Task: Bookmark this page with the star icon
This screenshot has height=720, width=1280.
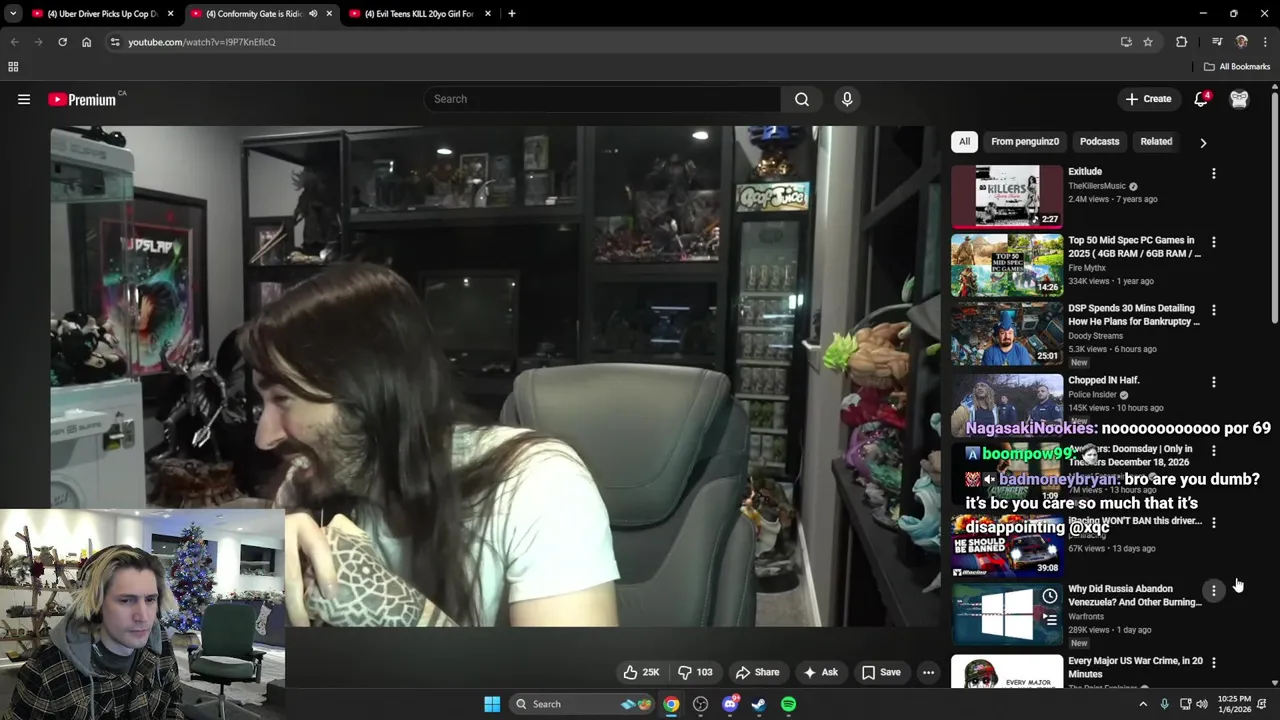Action: click(x=1148, y=42)
